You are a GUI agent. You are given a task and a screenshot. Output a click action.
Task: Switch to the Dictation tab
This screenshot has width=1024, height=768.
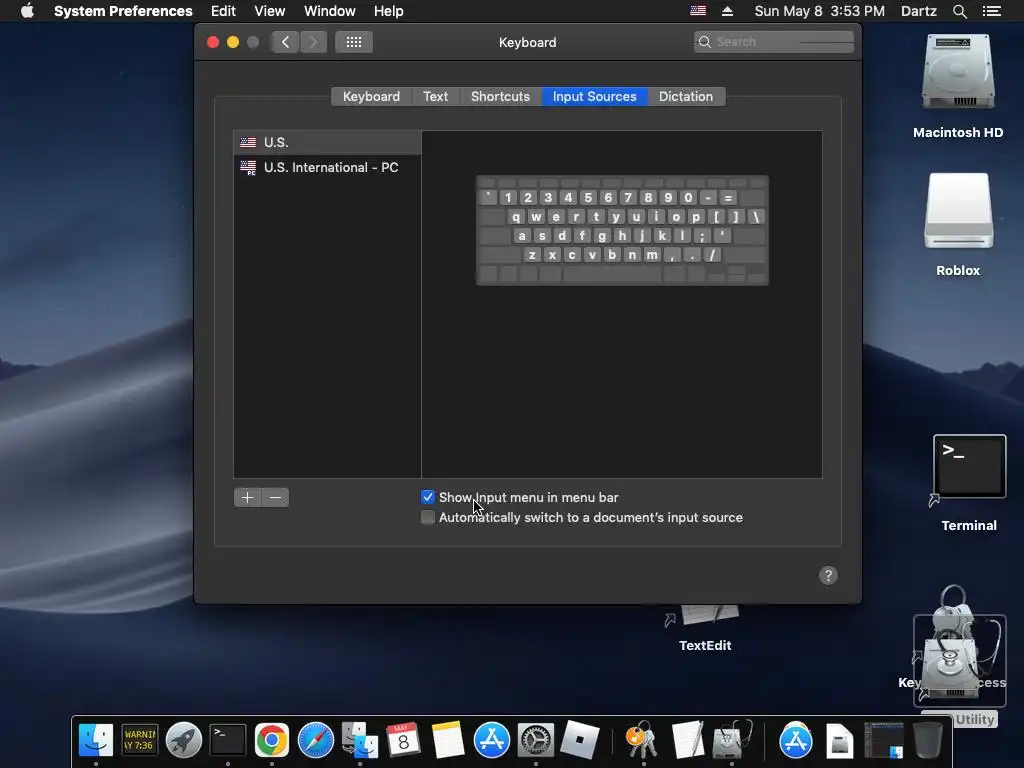(x=686, y=96)
